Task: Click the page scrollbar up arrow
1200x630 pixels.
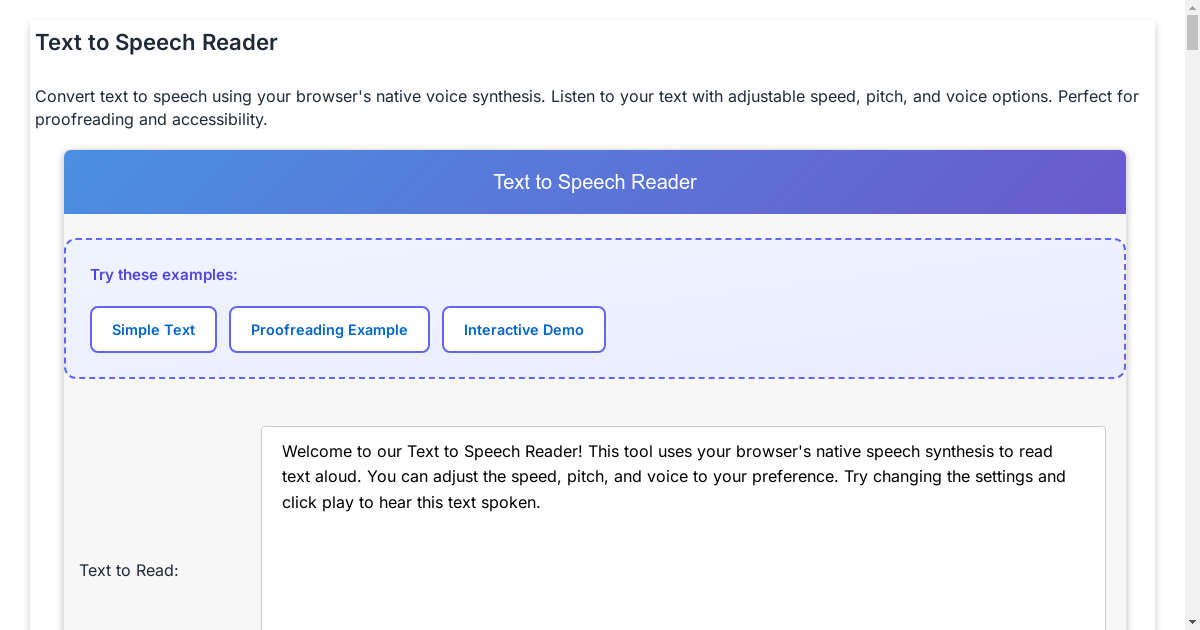Action: pyautogui.click(x=1192, y=7)
